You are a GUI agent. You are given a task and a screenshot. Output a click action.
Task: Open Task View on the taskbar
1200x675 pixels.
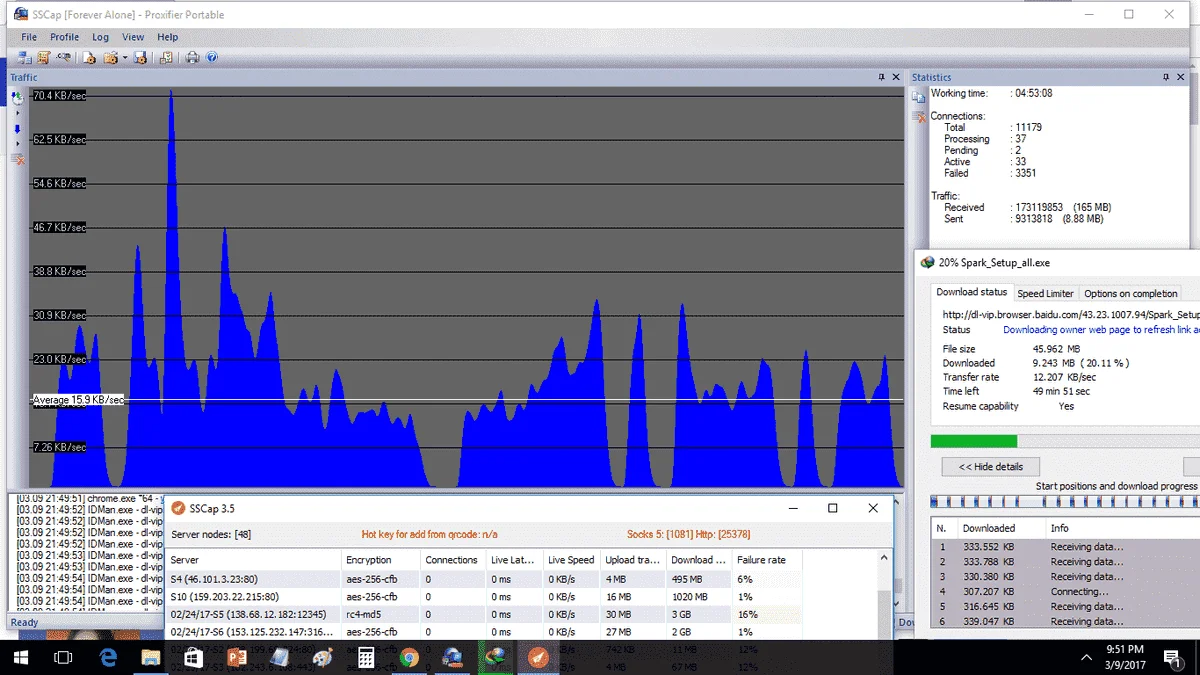62,657
